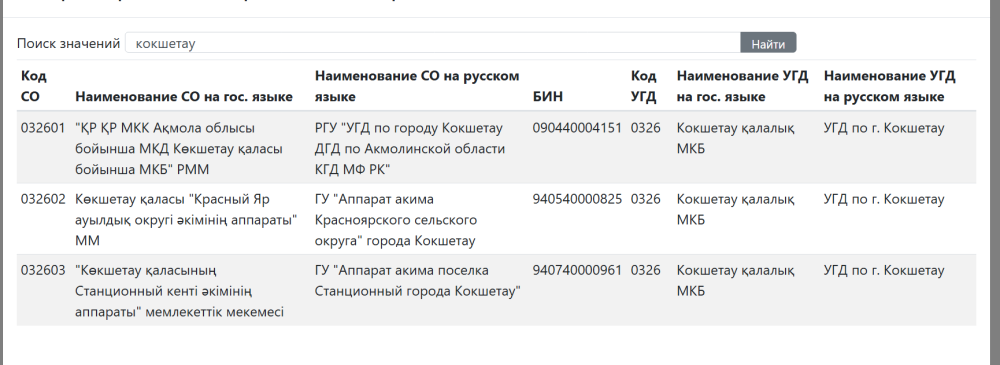Screen dimensions: 1000x365
Task: Click УГД по г. Кокшетау in the first row
Action: [x=884, y=128]
